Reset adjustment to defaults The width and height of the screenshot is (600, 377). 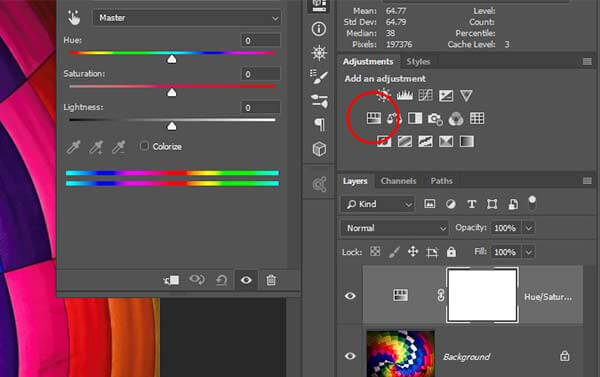tap(222, 280)
